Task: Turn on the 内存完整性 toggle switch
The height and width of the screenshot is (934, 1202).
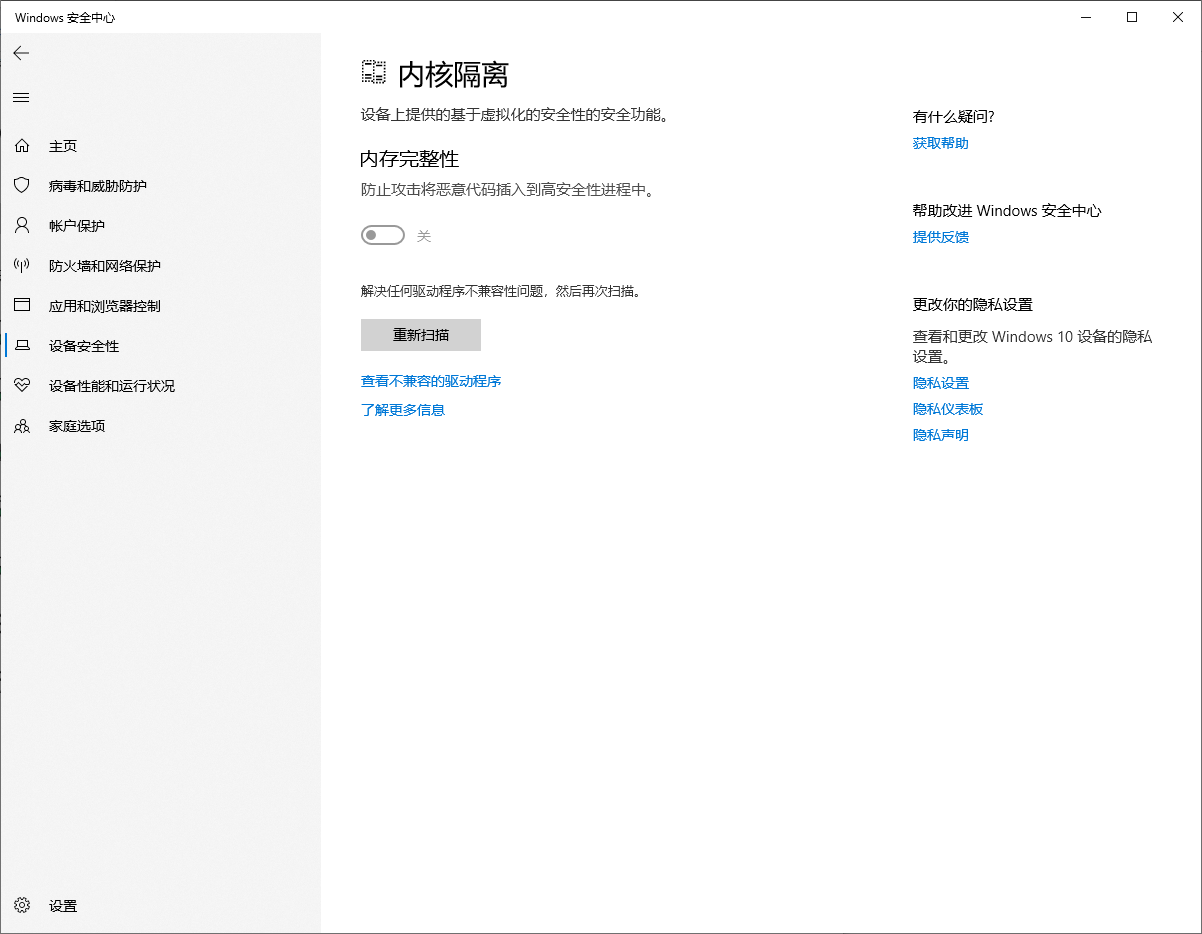Action: pyautogui.click(x=383, y=236)
